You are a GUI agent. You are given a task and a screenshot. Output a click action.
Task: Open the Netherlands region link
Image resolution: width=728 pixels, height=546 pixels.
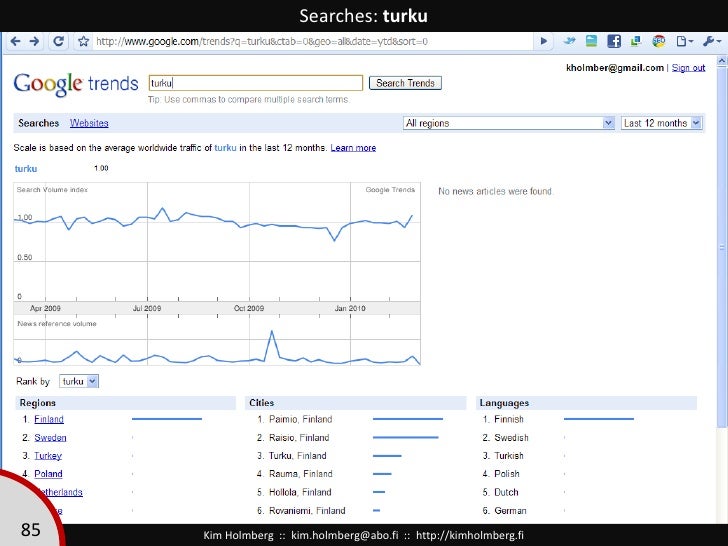click(x=62, y=492)
